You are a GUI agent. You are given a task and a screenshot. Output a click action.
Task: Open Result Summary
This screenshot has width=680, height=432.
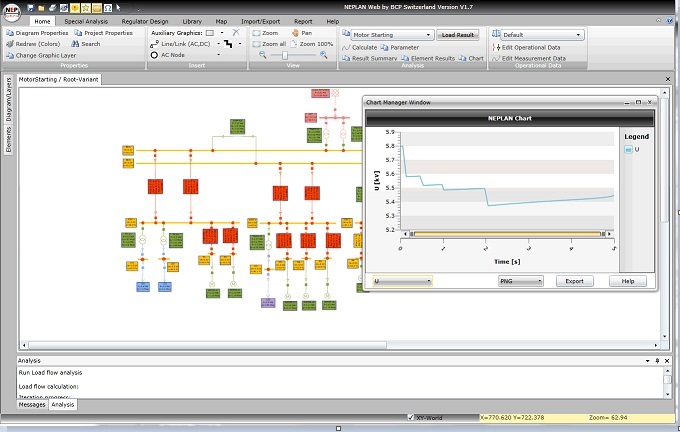(x=369, y=58)
